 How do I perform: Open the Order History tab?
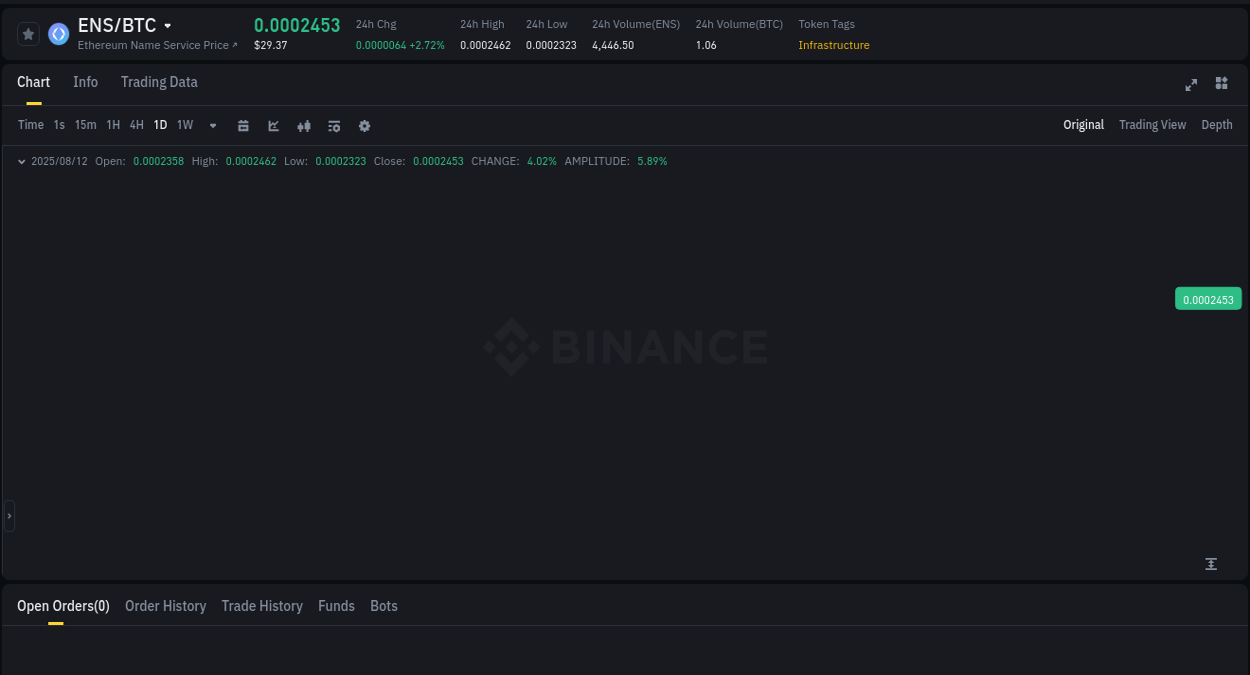click(165, 606)
